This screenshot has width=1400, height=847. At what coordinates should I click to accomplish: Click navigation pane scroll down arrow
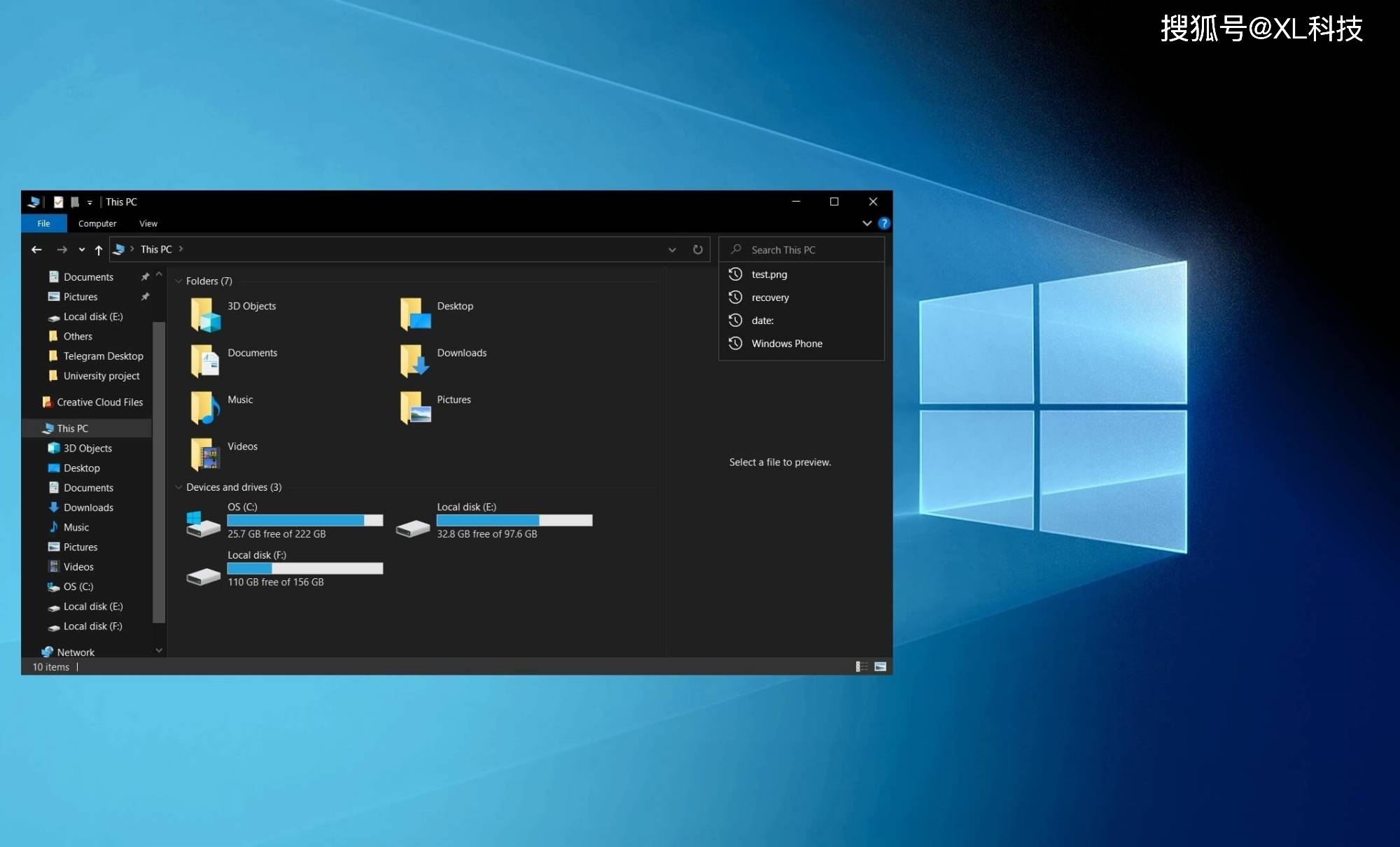[x=159, y=650]
